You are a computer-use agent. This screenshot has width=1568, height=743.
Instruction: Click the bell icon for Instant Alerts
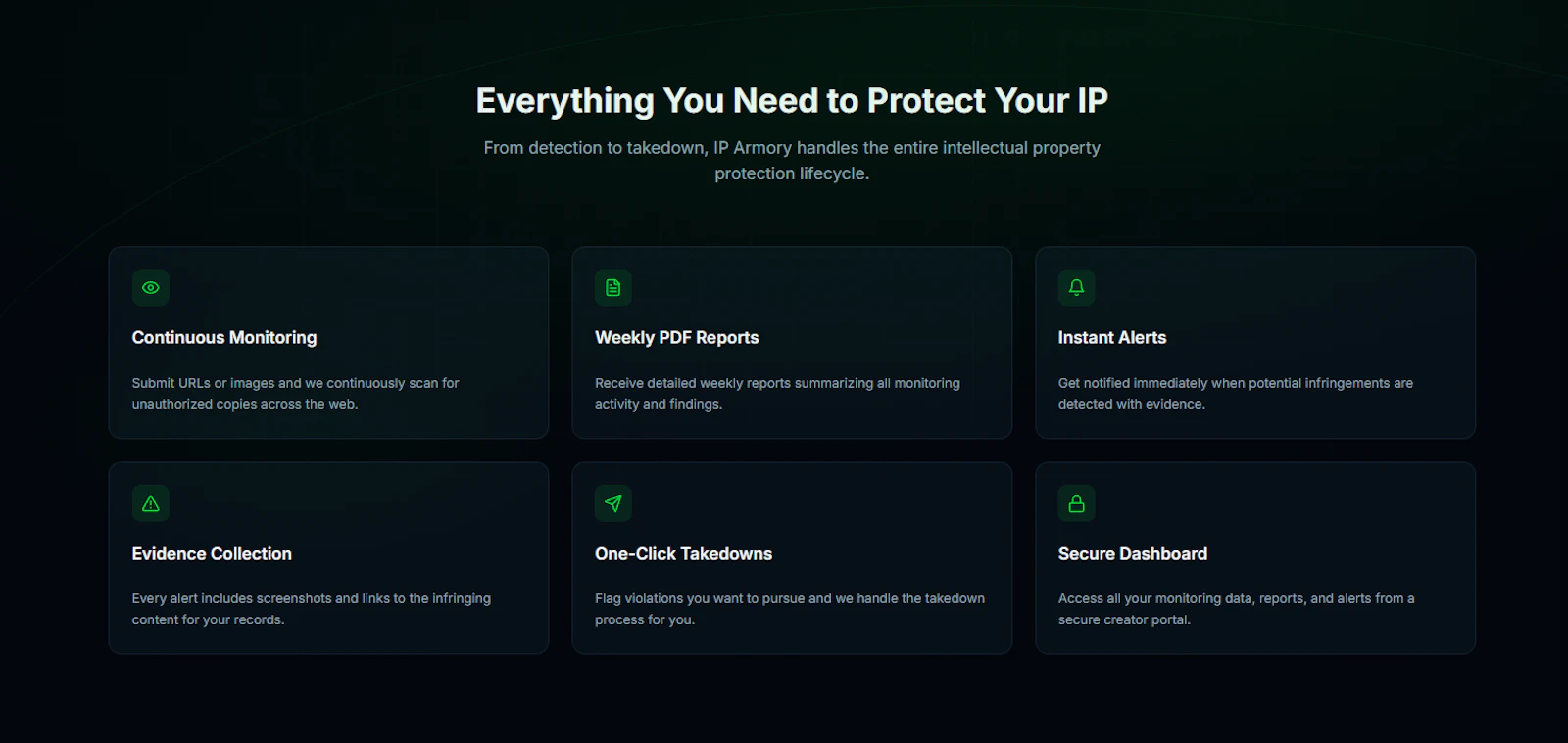coord(1077,288)
